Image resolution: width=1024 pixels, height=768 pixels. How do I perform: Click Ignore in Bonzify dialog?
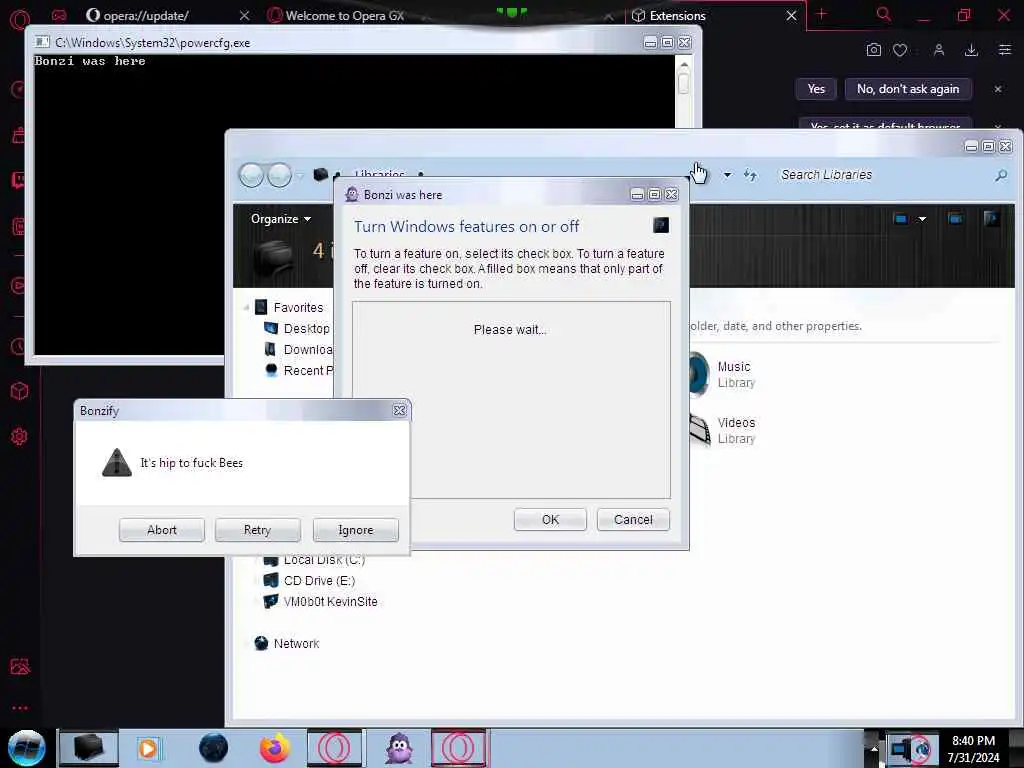[x=356, y=530]
